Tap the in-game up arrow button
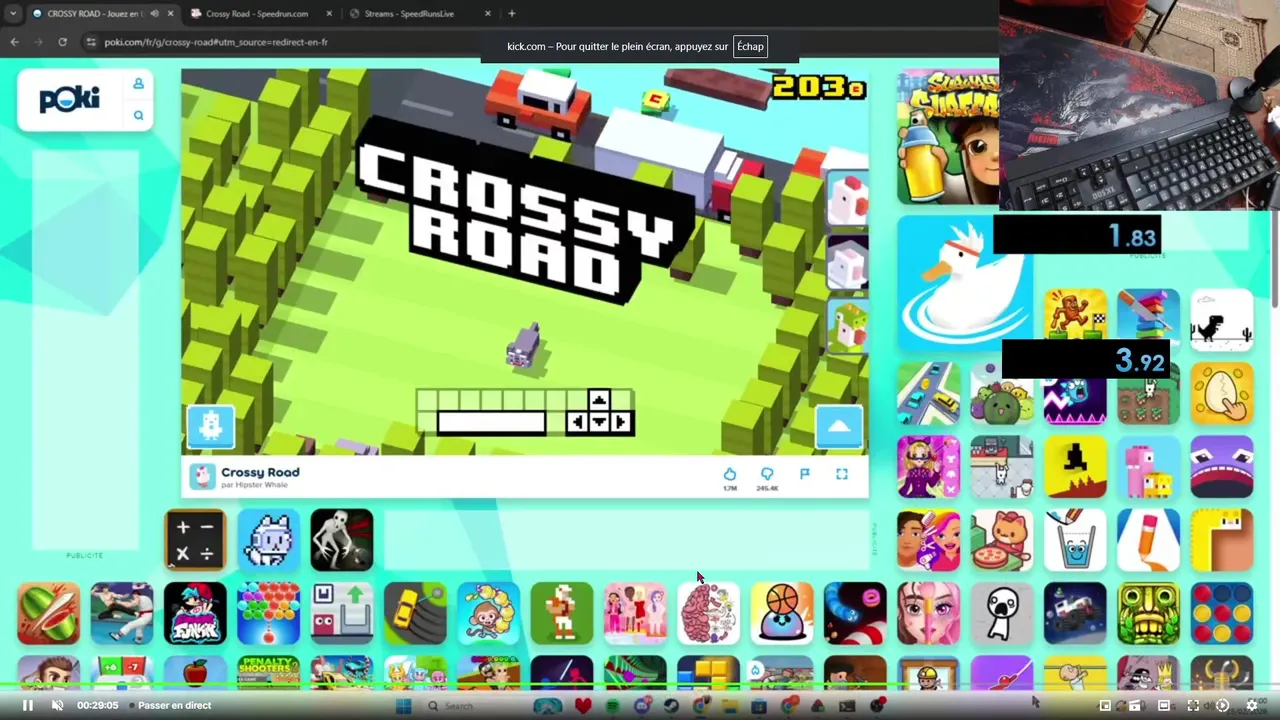 tap(839, 426)
